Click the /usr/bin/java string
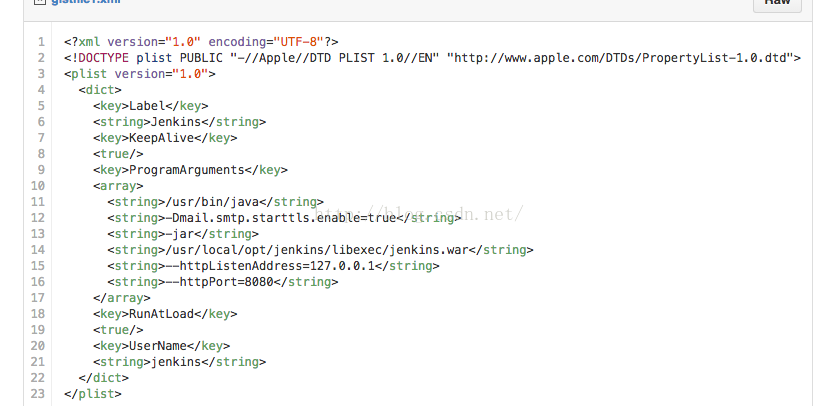 pos(216,202)
